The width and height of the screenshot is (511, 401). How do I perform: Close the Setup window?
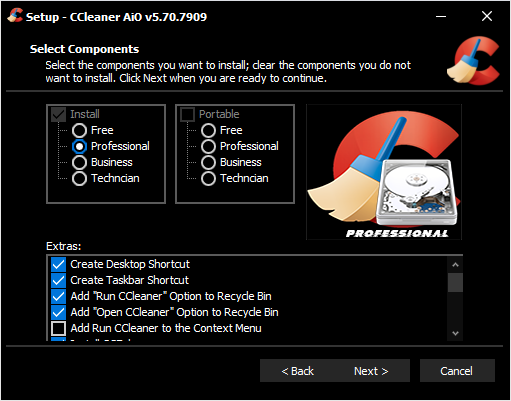[x=487, y=16]
